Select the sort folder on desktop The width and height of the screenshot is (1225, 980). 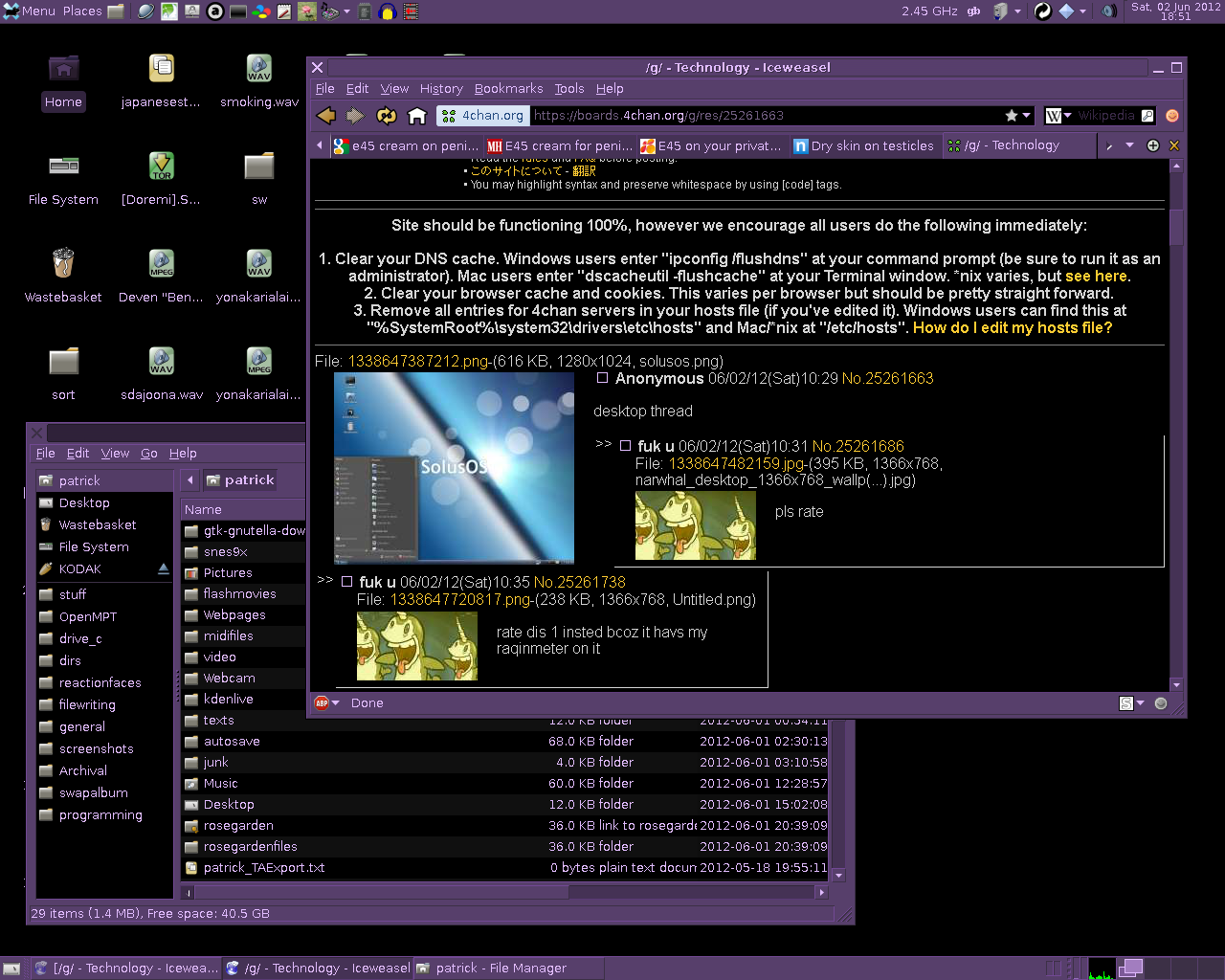pos(63,374)
